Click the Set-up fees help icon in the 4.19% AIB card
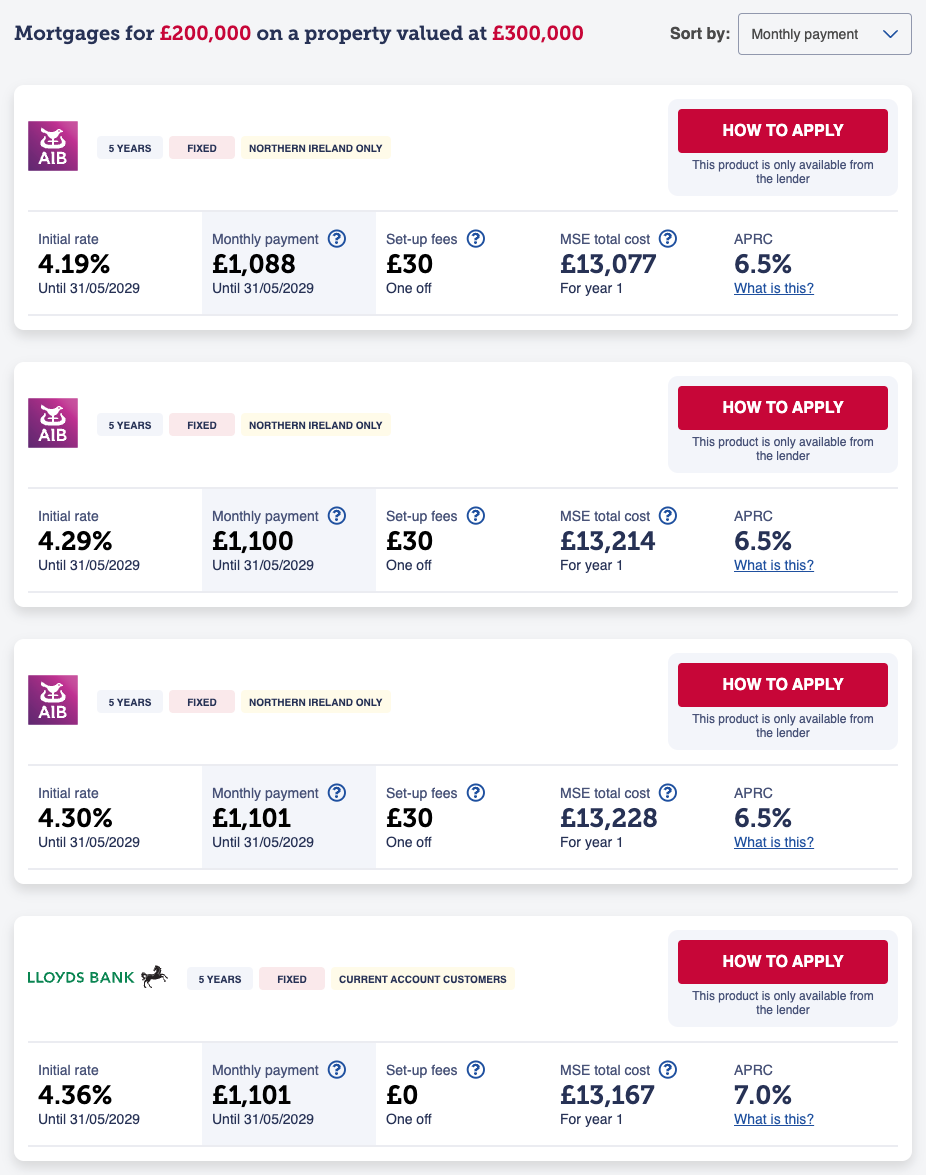The height and width of the screenshot is (1175, 926). point(476,239)
